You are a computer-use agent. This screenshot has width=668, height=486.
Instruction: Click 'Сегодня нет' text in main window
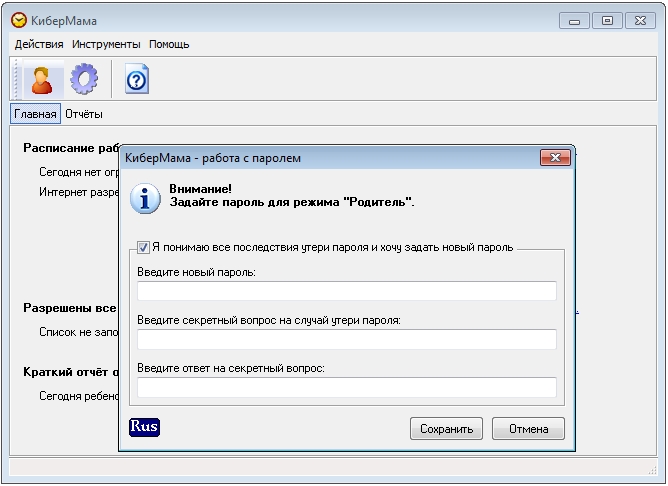click(x=79, y=172)
